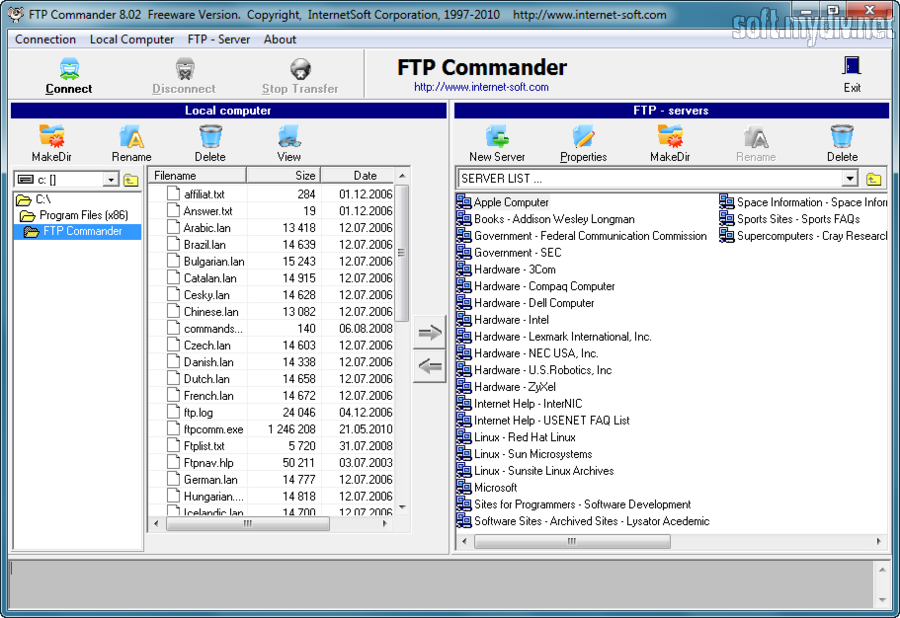The height and width of the screenshot is (618, 900).
Task: Click the New Server icon
Action: pos(497,137)
